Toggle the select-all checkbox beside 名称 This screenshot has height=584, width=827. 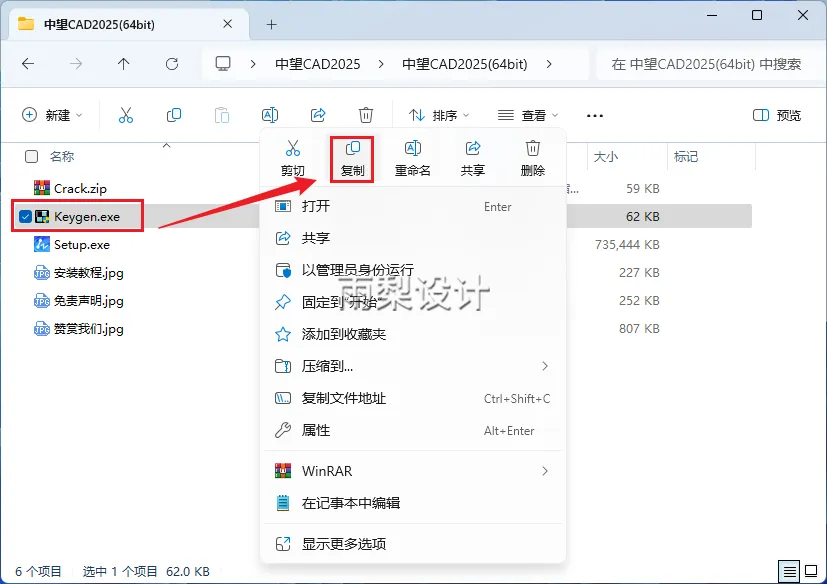32,157
